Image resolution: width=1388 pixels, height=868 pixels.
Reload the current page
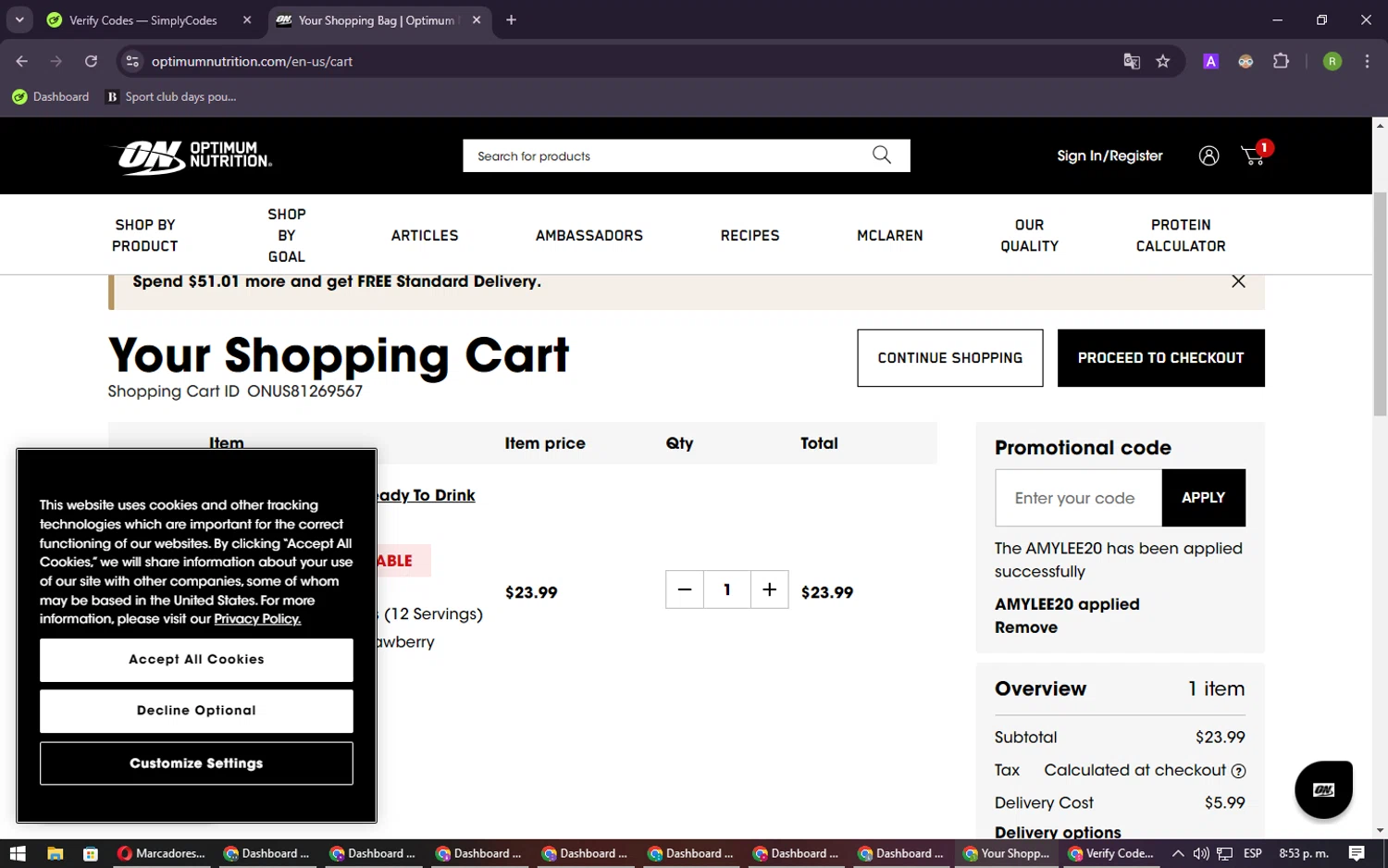coord(91,61)
